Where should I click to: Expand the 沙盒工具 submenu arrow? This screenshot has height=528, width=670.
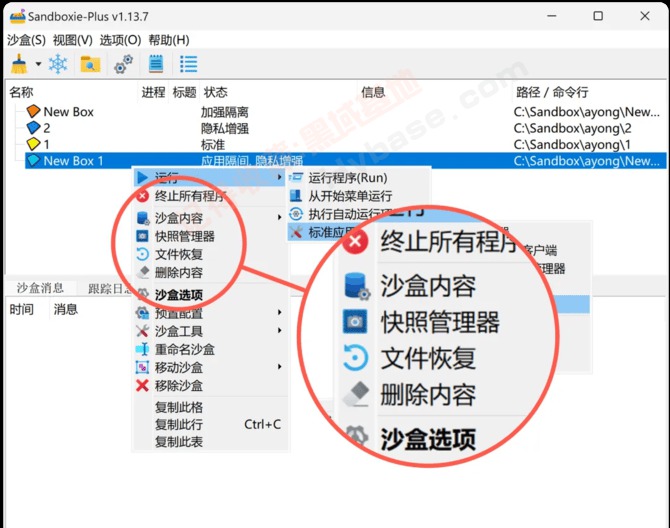point(279,330)
